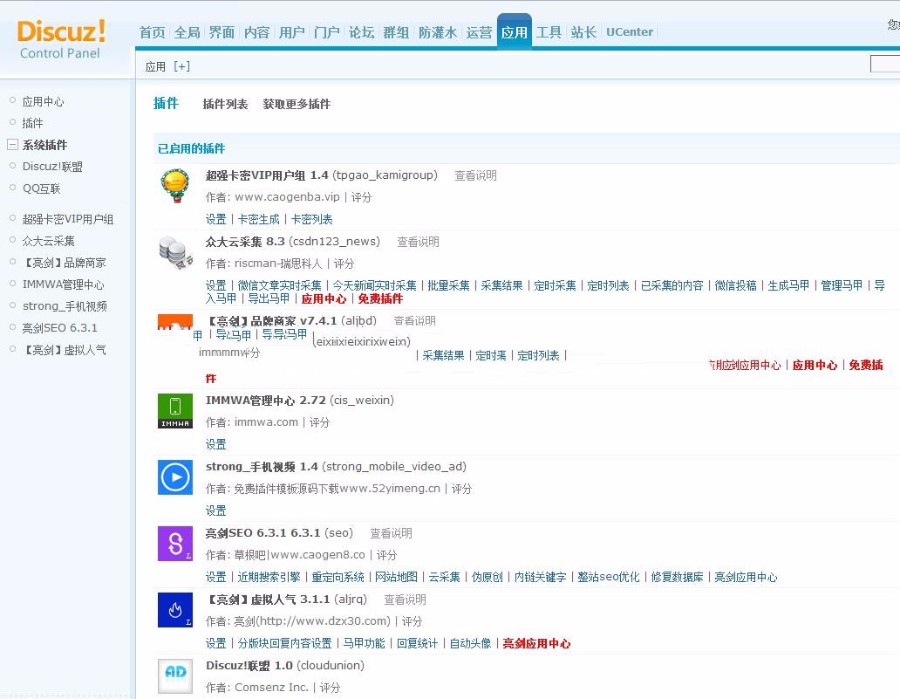Open the 论坛 menu in the top bar

(360, 31)
